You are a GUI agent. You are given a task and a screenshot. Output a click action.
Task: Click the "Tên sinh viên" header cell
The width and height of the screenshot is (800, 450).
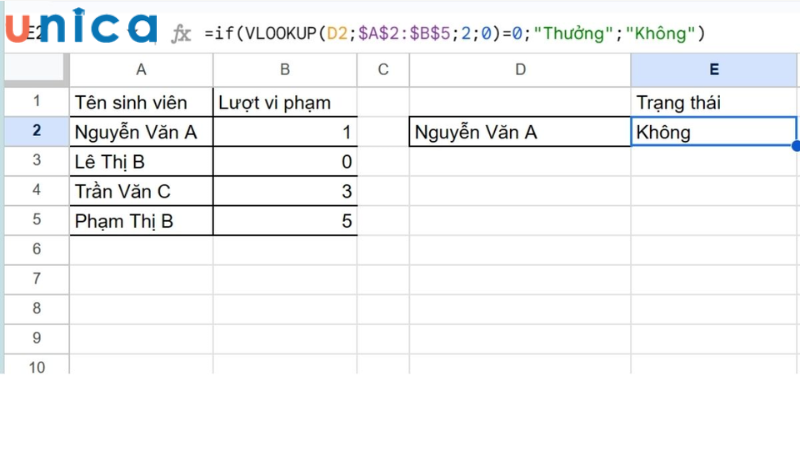tap(141, 102)
